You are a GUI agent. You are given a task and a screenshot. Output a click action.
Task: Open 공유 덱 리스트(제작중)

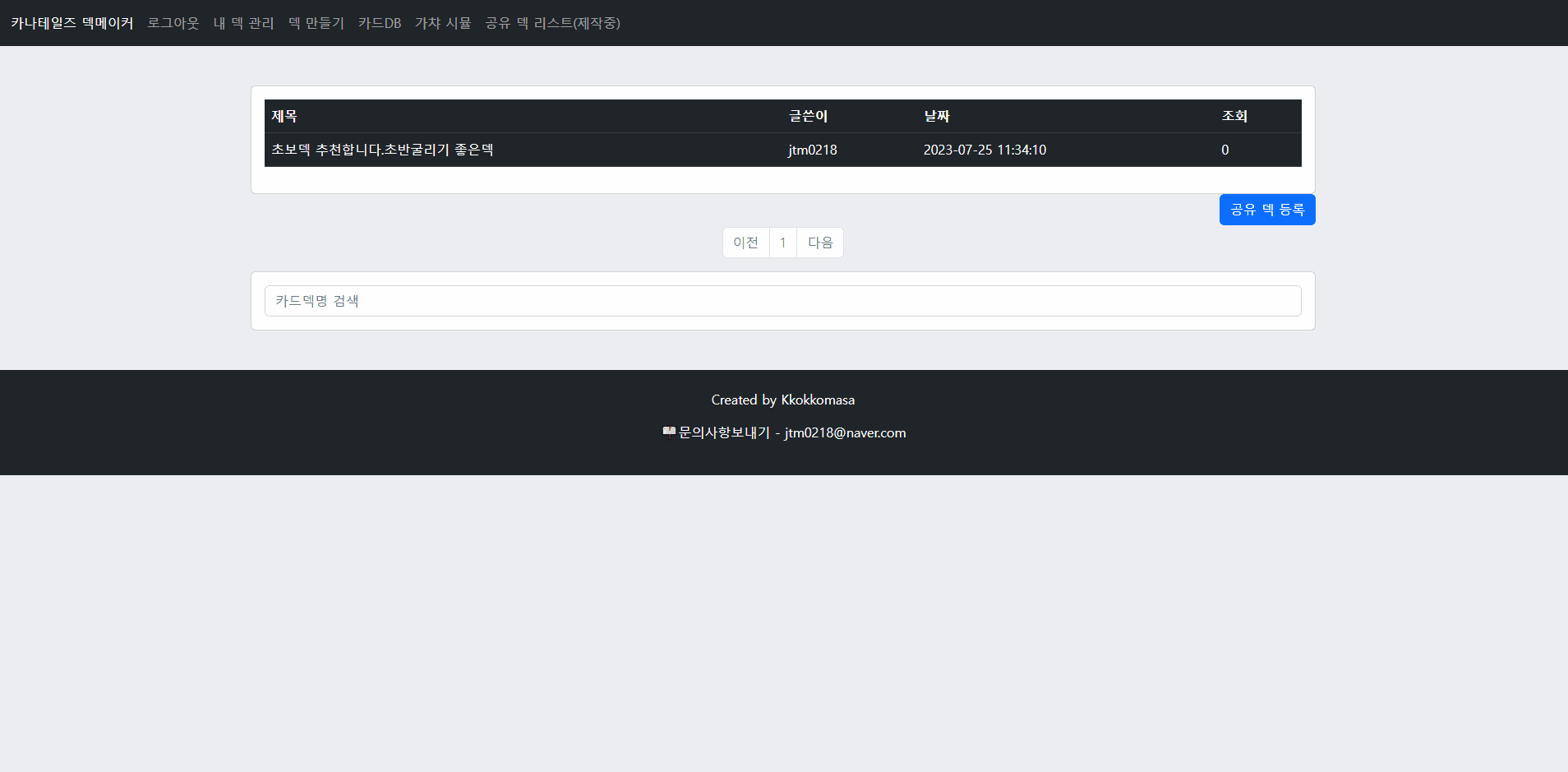[552, 23]
